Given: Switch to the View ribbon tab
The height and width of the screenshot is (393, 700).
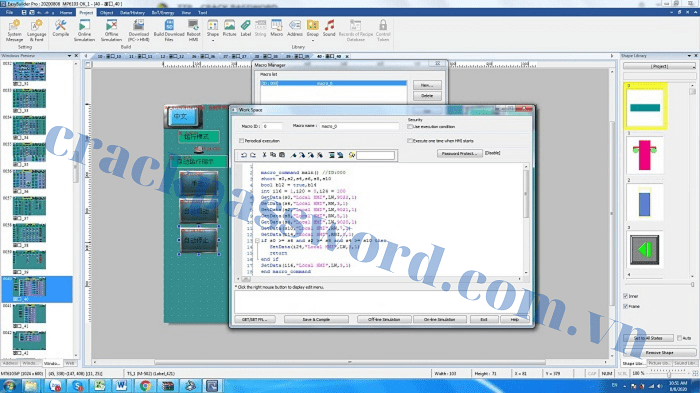Looking at the screenshot, I should [x=186, y=13].
